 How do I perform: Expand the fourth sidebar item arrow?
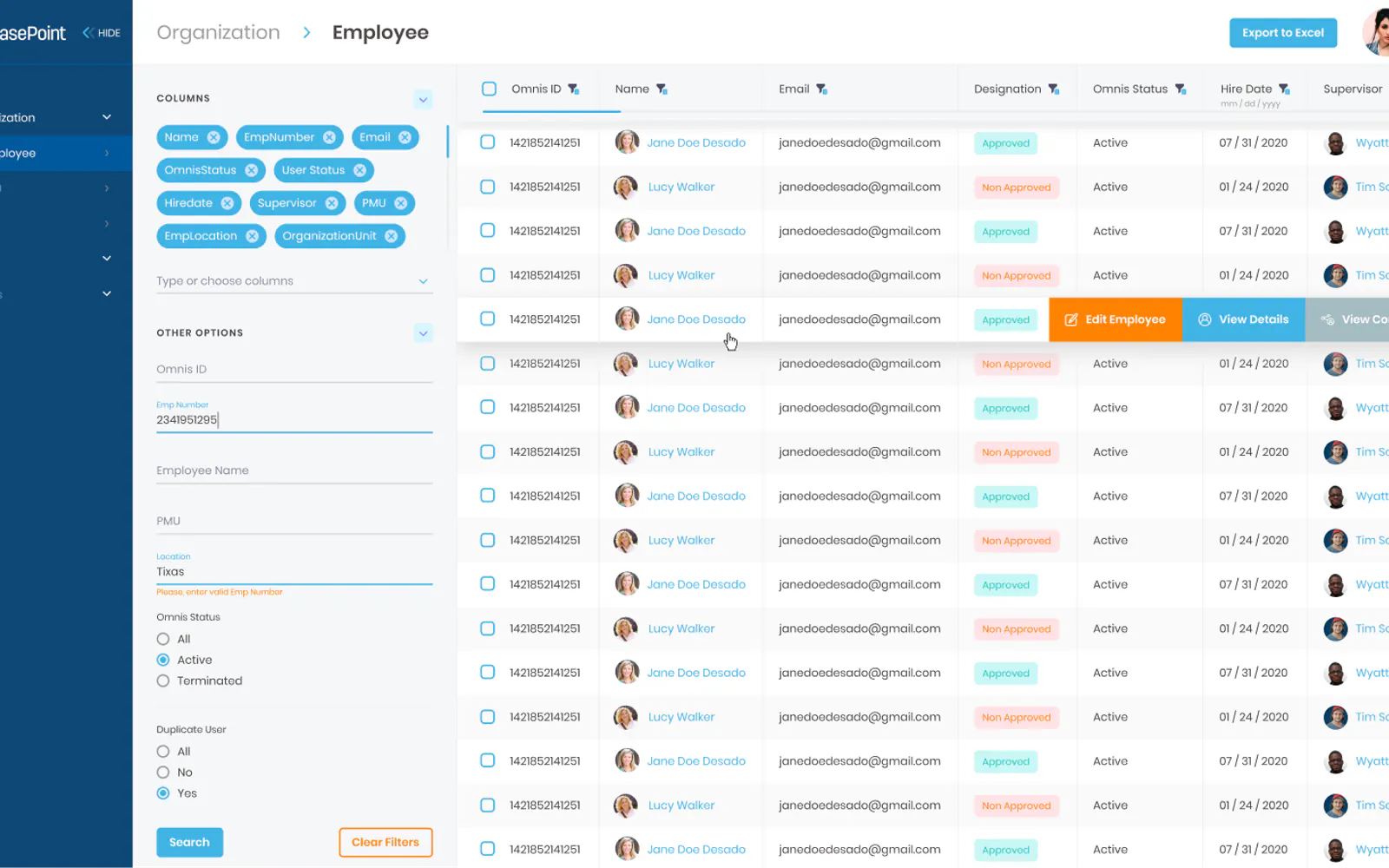107,224
